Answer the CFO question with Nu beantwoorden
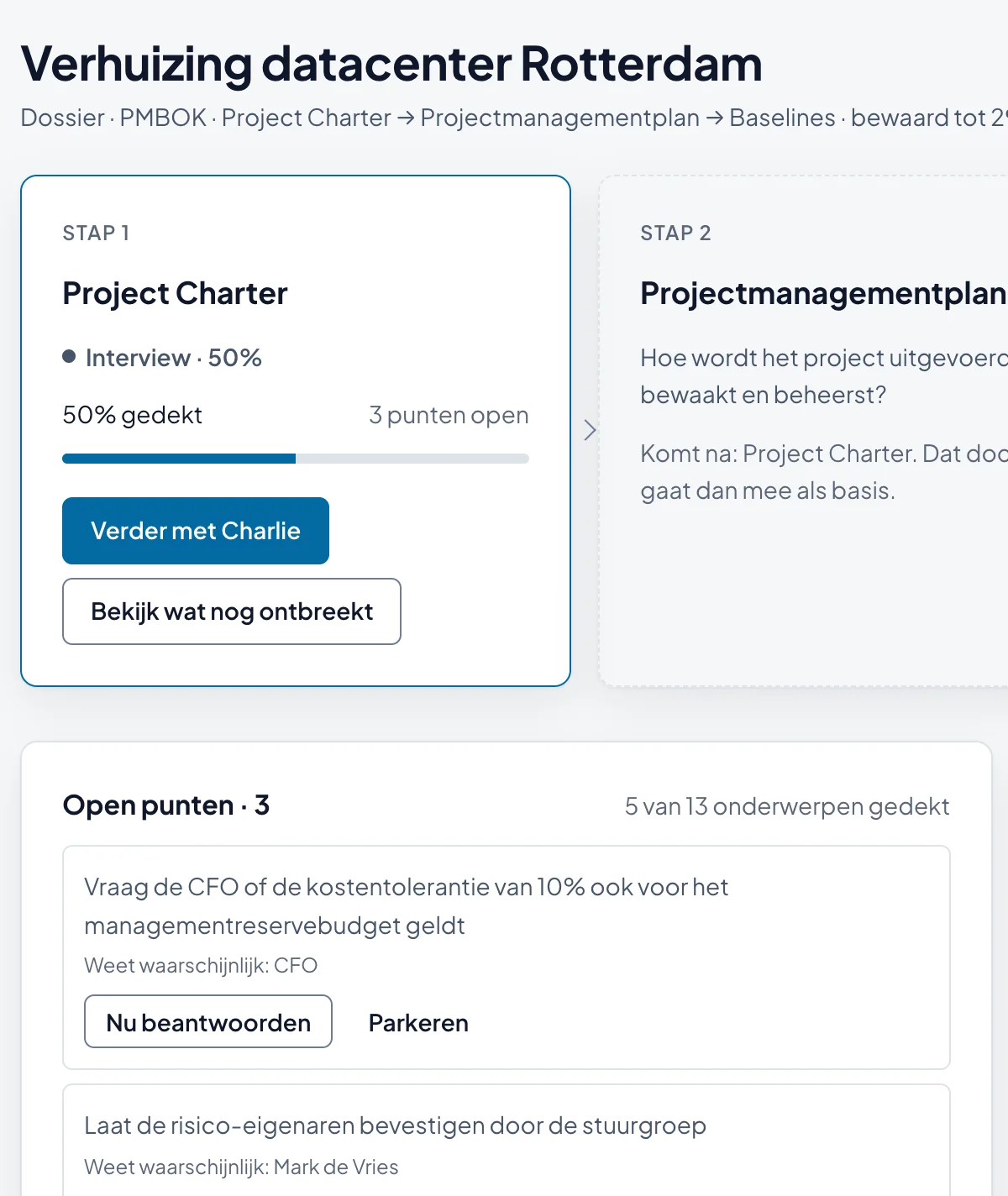This screenshot has width=1008, height=1196. coord(208,1022)
